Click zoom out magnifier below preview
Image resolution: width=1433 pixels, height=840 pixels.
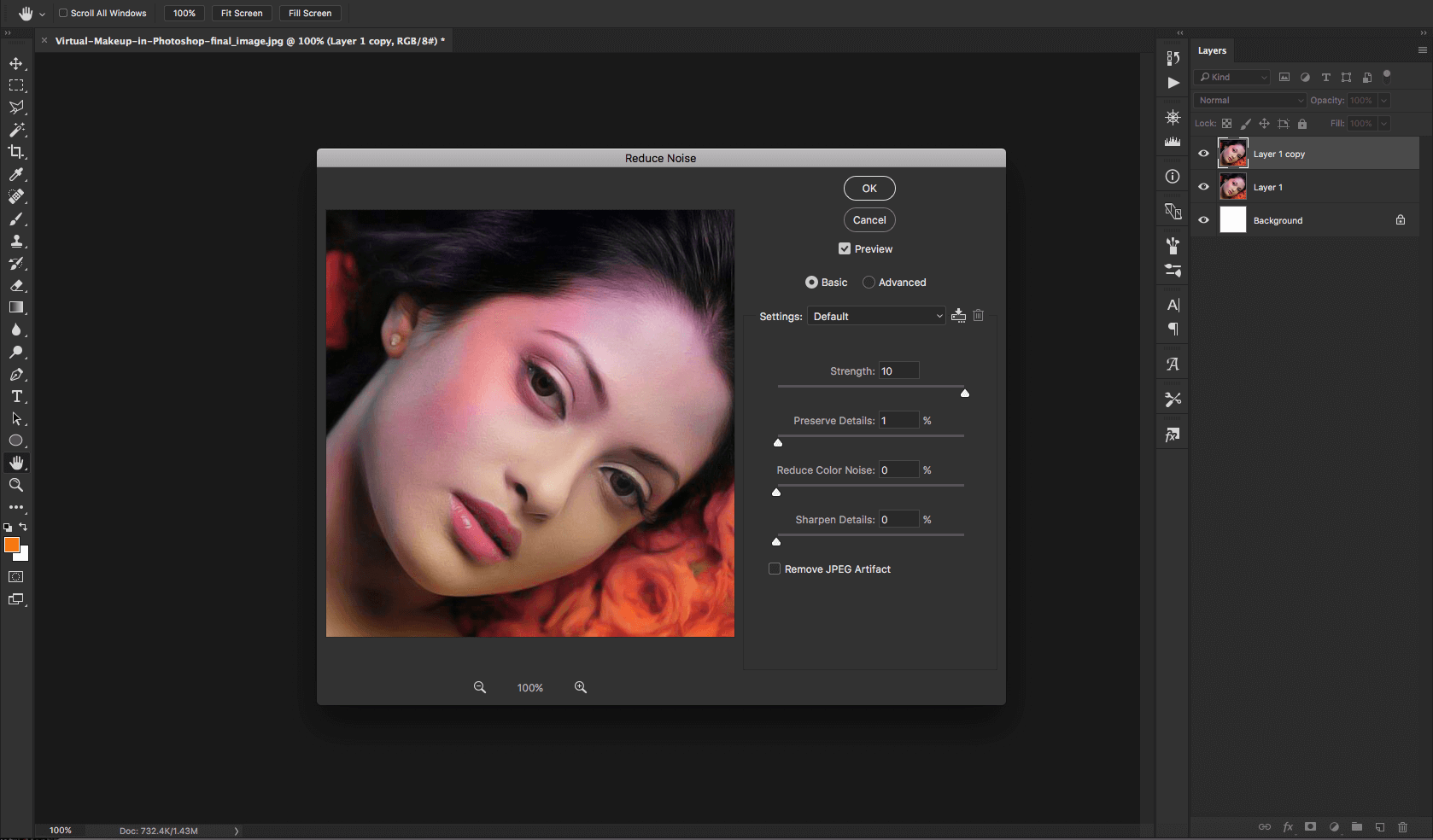pyautogui.click(x=480, y=687)
